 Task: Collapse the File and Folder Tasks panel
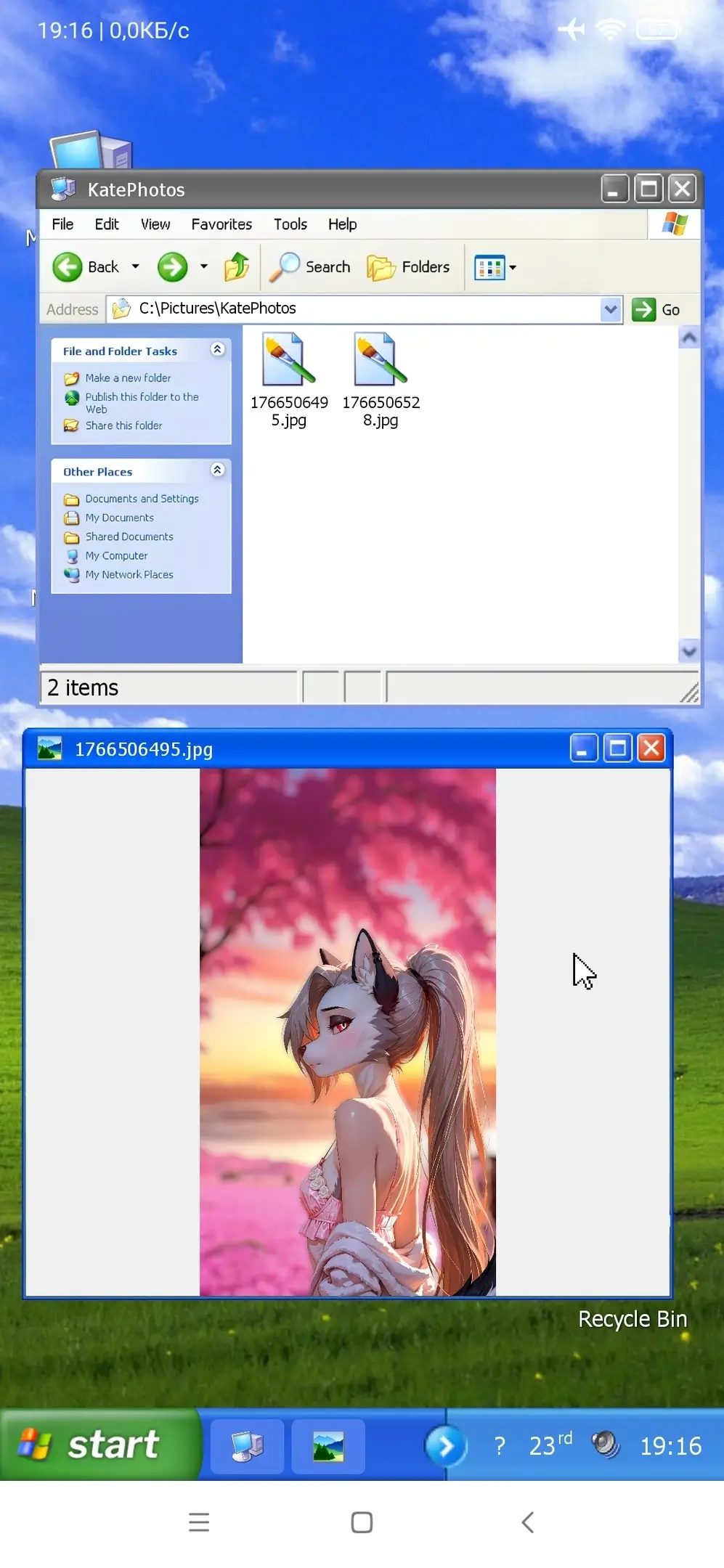217,350
